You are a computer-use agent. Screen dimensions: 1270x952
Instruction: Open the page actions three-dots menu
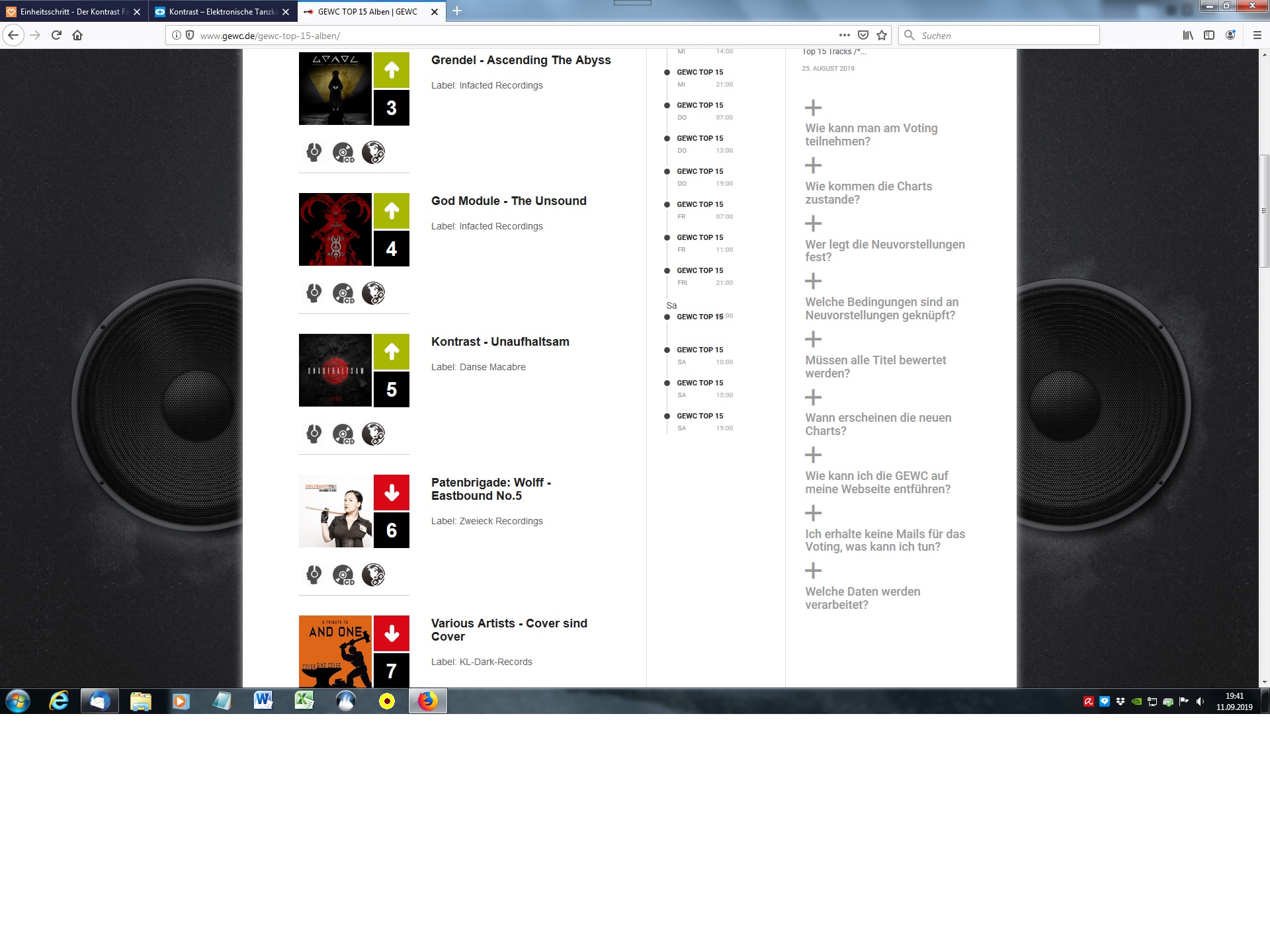click(845, 35)
